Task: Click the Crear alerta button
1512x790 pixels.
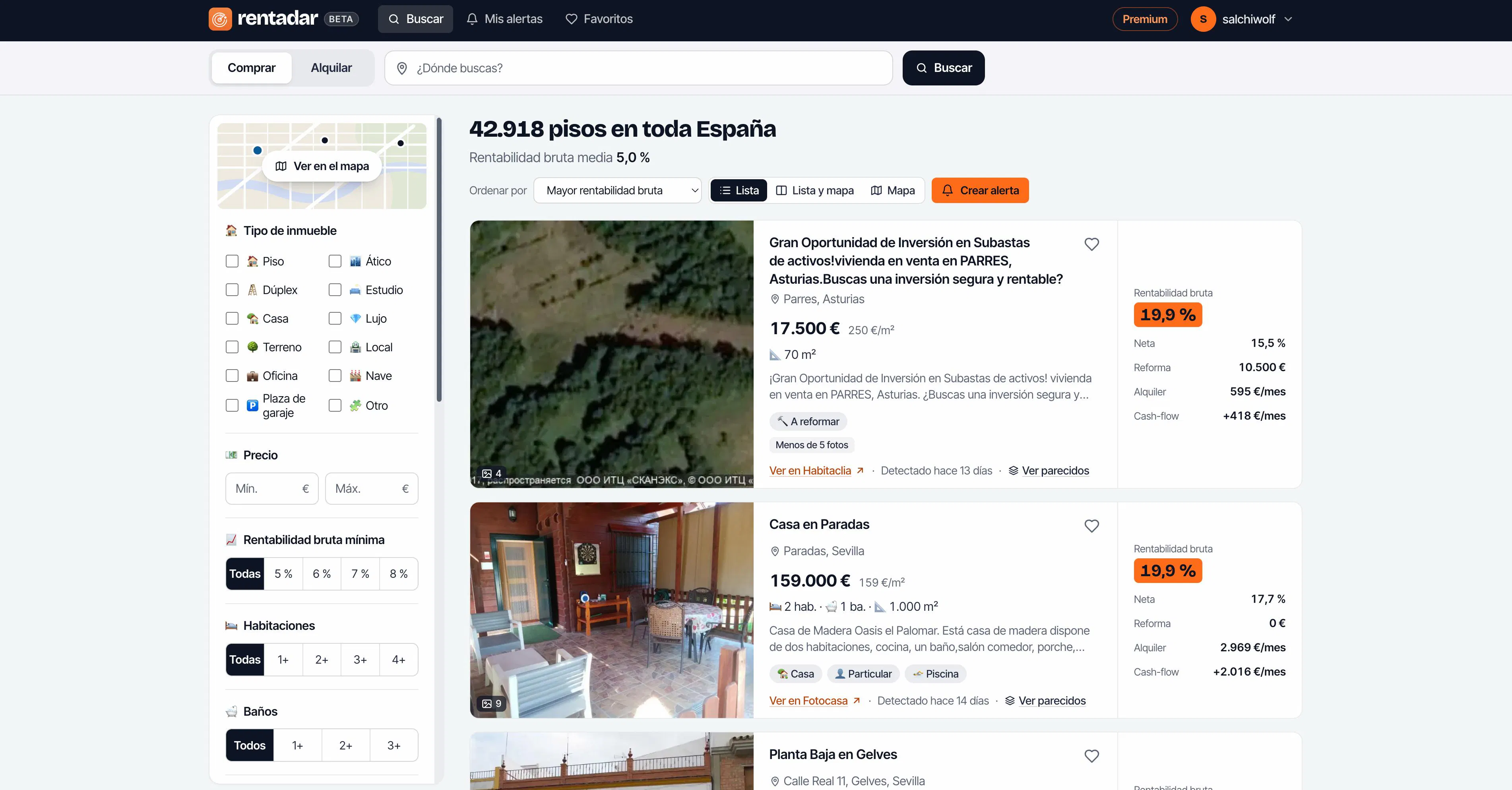Action: (x=980, y=190)
